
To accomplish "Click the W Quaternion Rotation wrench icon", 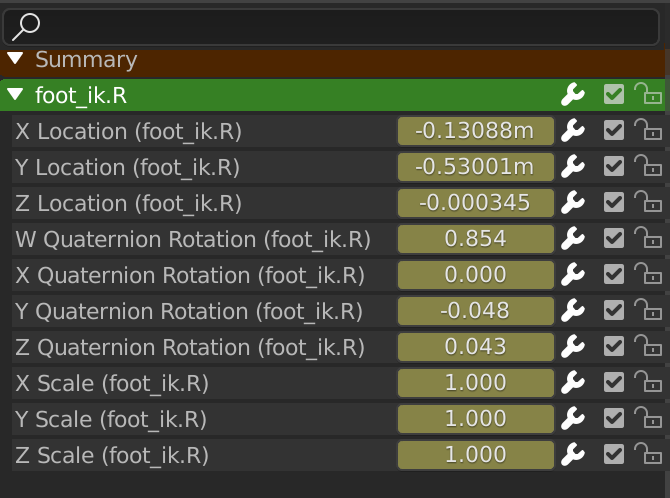I will (x=573, y=239).
